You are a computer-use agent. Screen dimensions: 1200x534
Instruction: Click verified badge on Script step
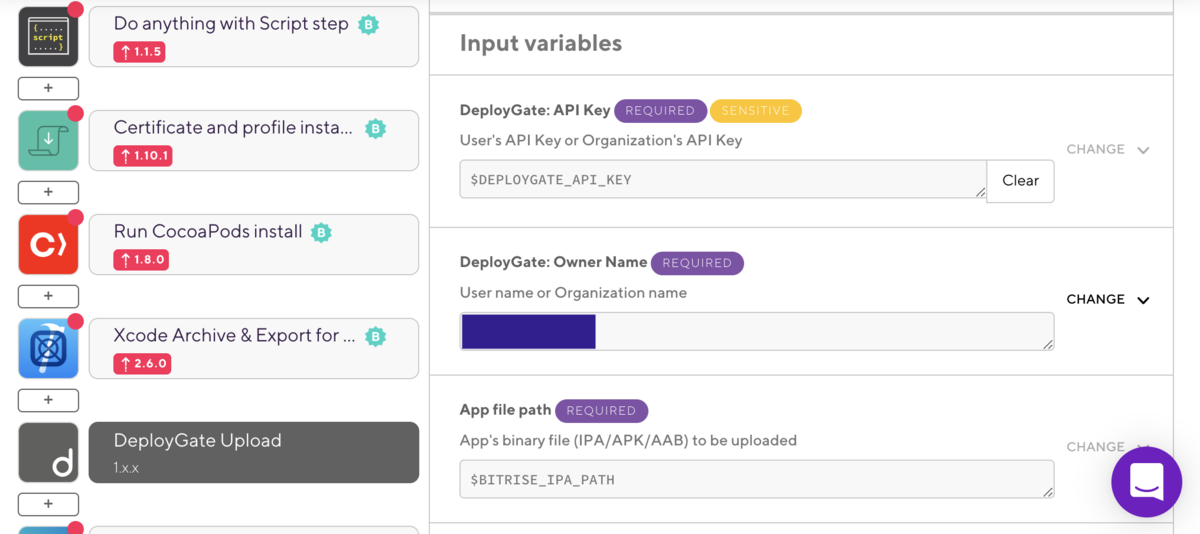pos(369,25)
